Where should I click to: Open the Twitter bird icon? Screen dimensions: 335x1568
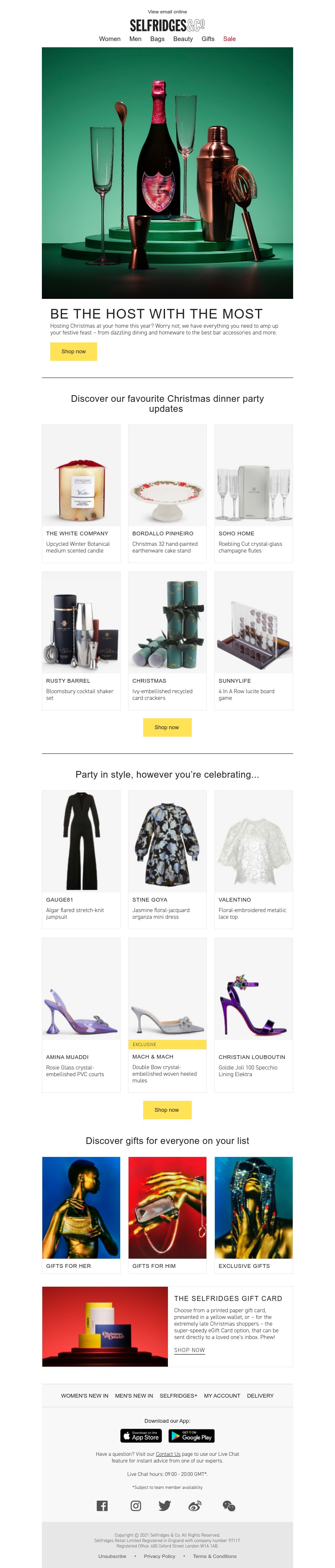[165, 1505]
